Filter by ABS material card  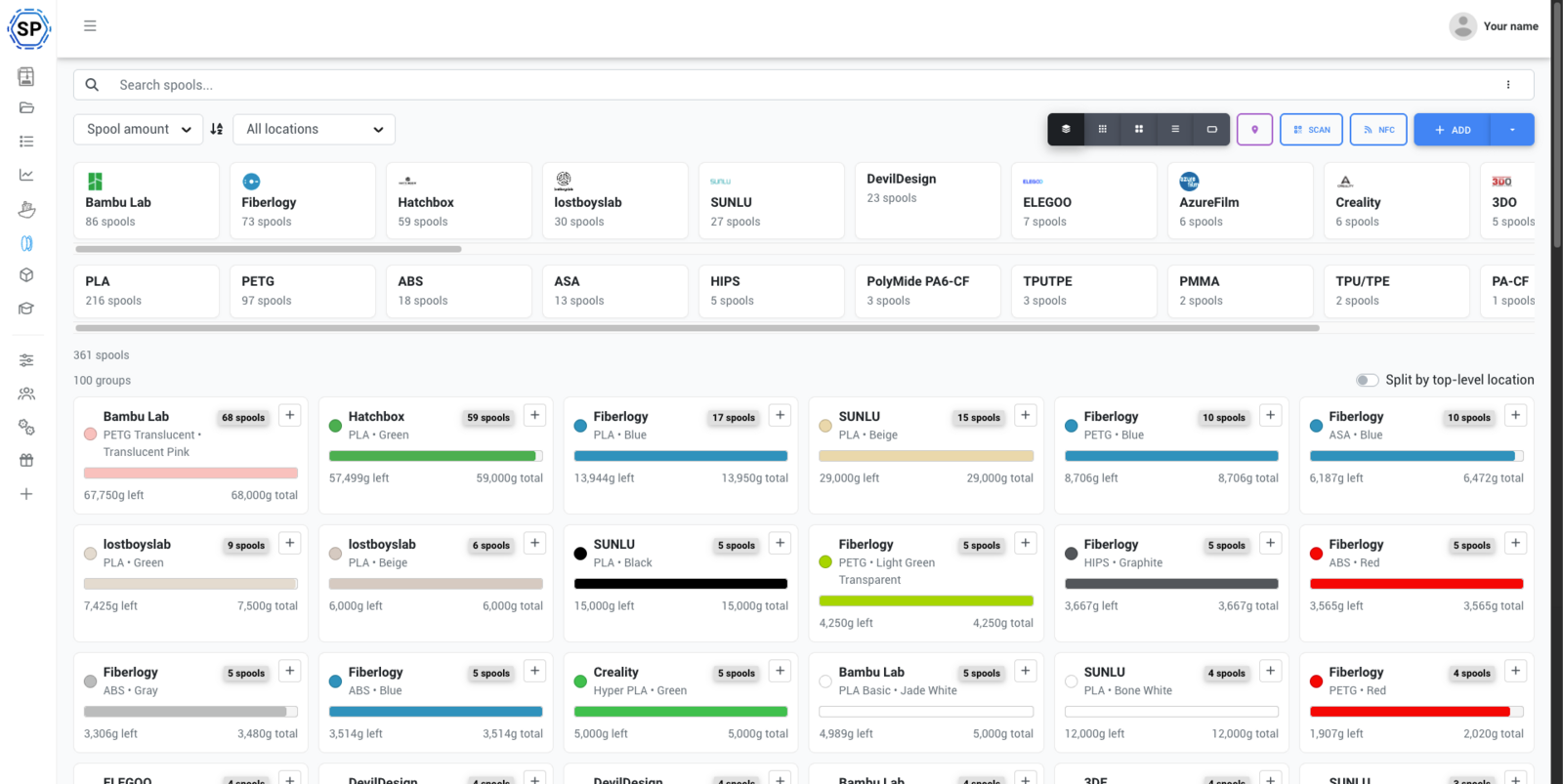(x=459, y=291)
